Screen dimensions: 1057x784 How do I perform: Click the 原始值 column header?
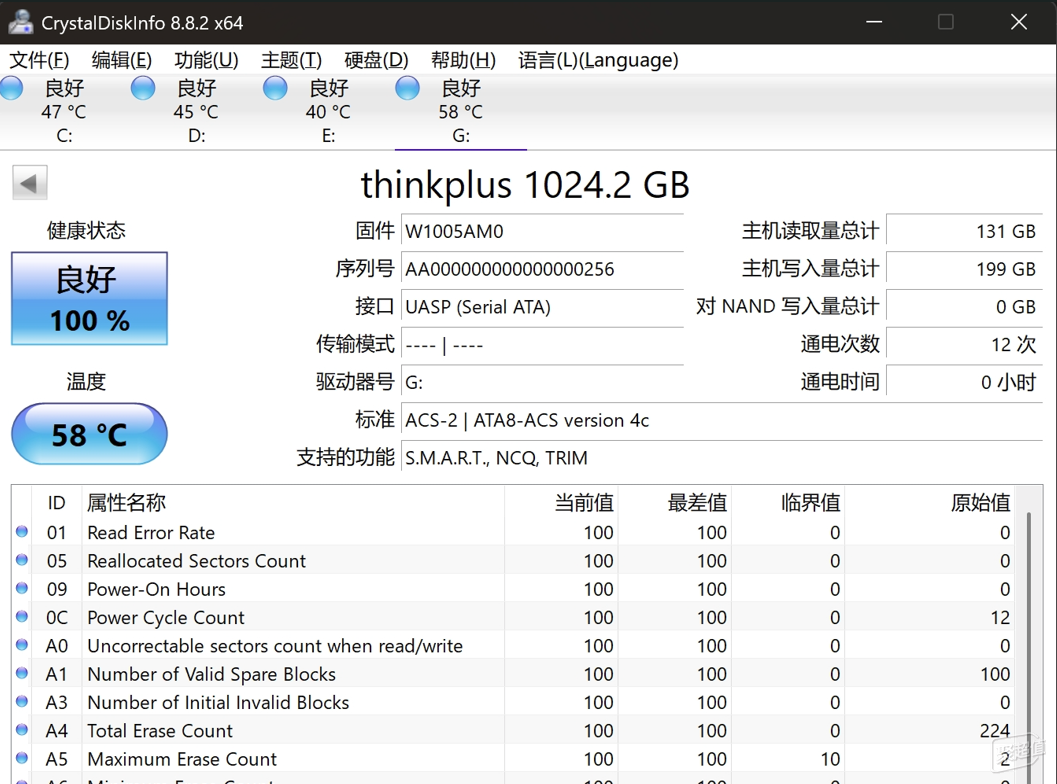[930, 502]
